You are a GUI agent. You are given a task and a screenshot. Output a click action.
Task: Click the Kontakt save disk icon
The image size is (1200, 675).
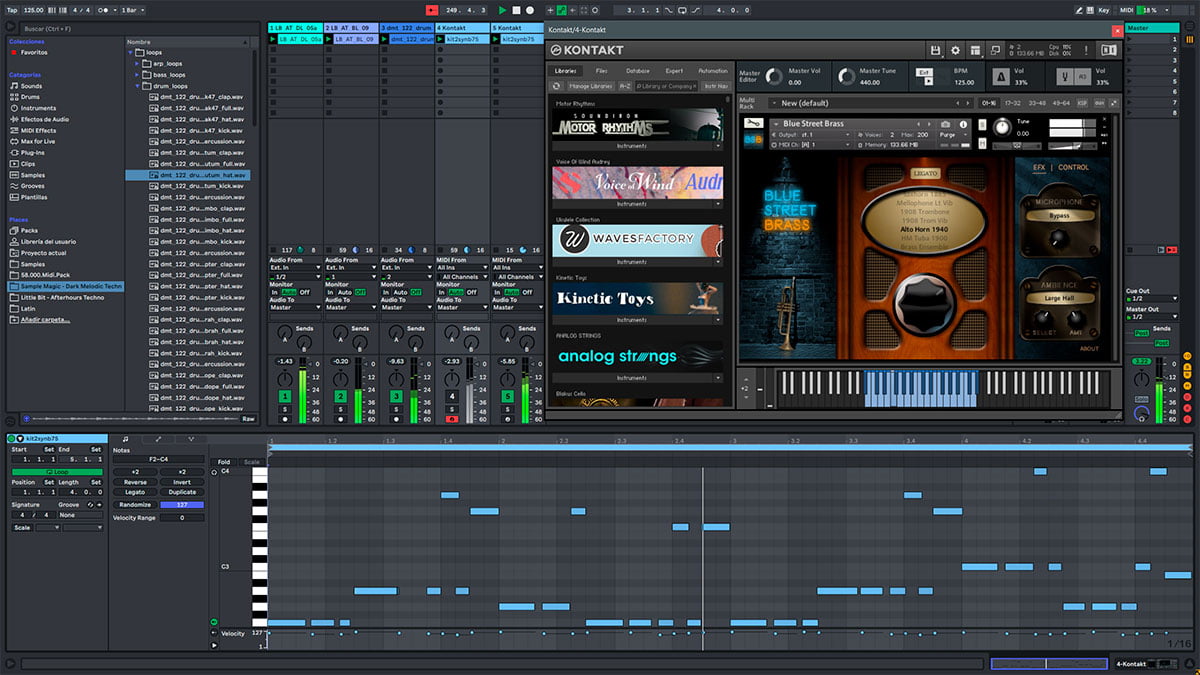[934, 50]
